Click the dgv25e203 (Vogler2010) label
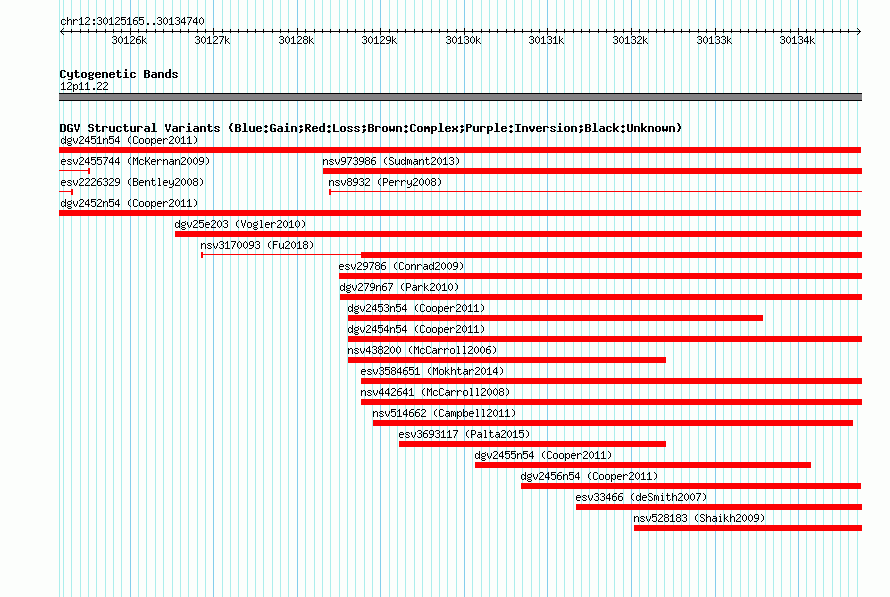 [240, 224]
